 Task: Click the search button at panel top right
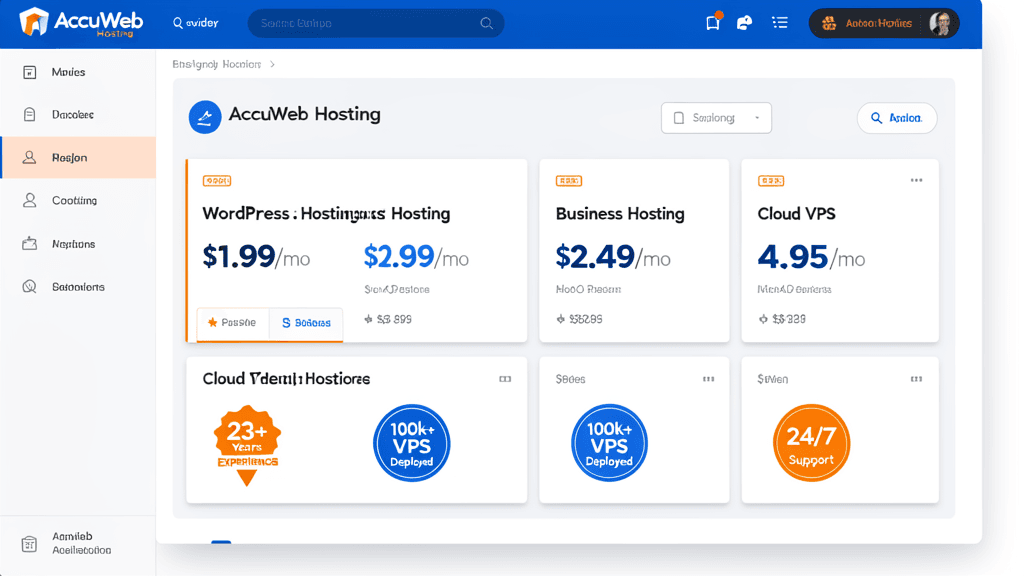(x=897, y=118)
